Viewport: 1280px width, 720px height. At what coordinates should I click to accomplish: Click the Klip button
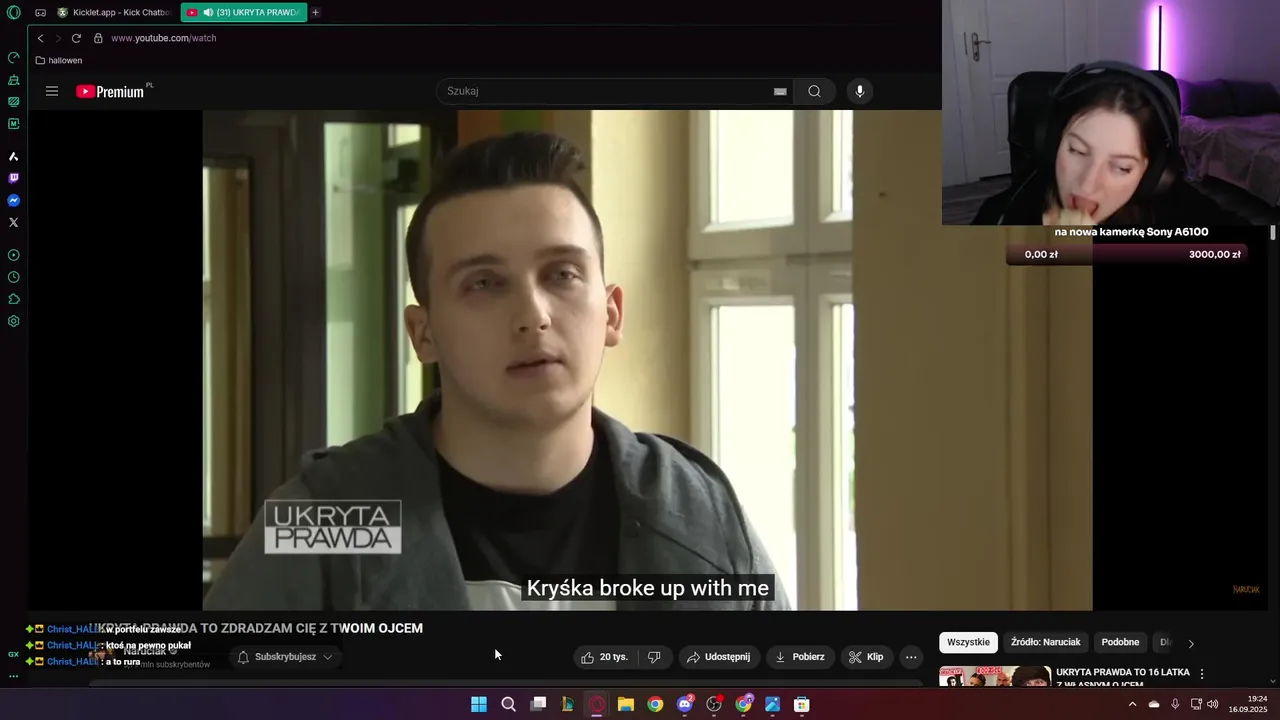[866, 657]
